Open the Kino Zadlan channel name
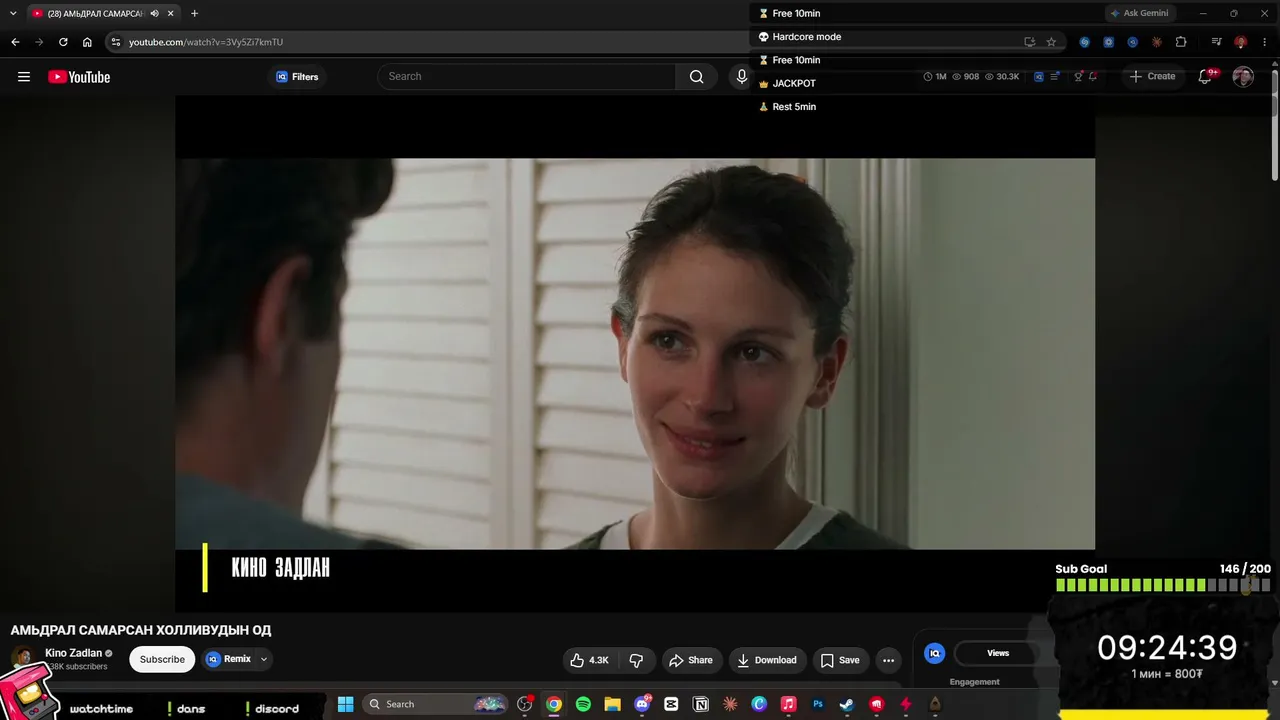The image size is (1280, 720). 73,653
